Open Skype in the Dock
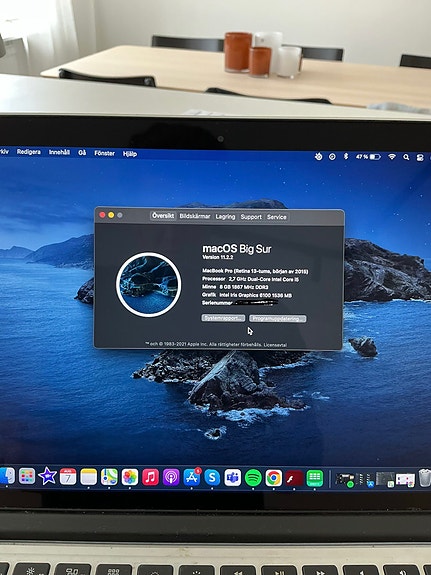Image resolution: width=431 pixels, height=575 pixels. [x=212, y=477]
